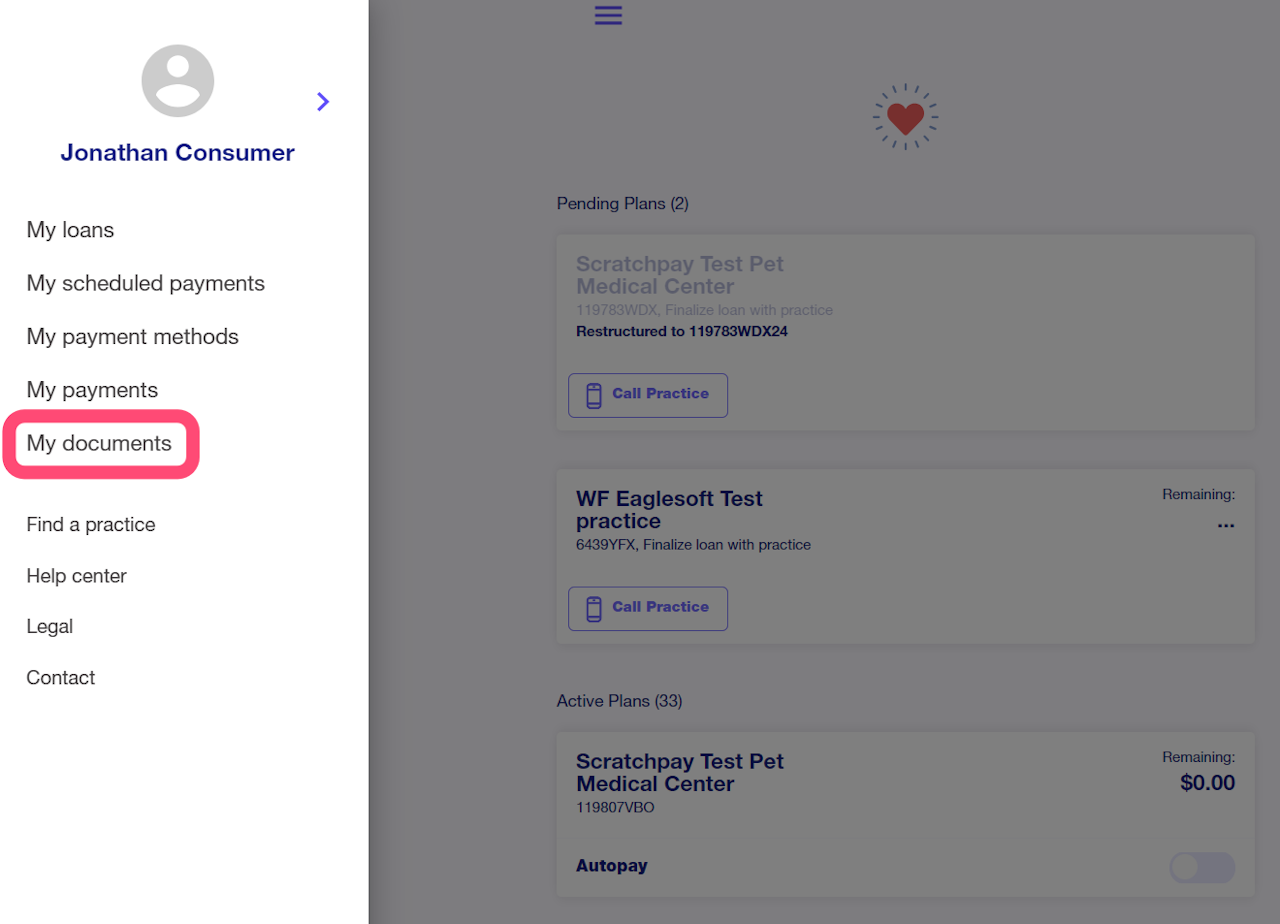1280x924 pixels.
Task: Open the three-dot Remaining menu on WF Eaglesoft
Action: tap(1225, 525)
